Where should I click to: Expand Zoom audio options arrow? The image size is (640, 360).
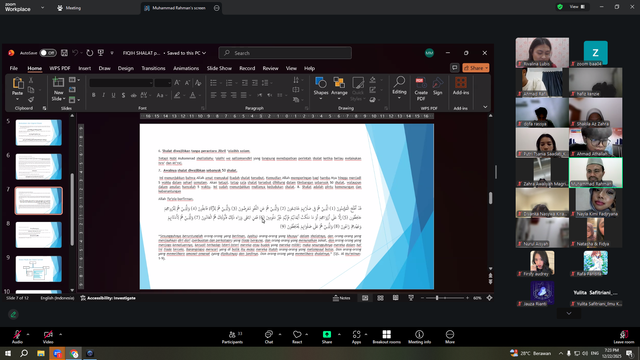pyautogui.click(x=28, y=334)
